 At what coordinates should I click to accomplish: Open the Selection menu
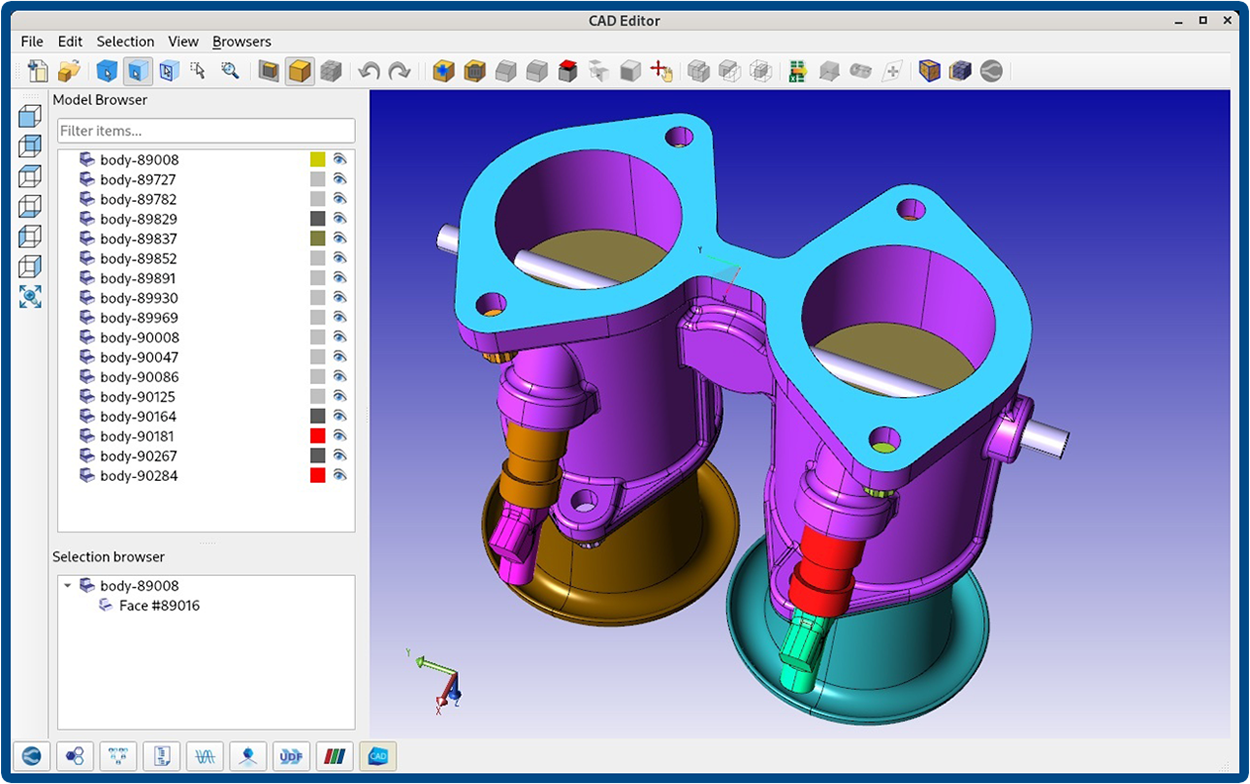coord(125,41)
